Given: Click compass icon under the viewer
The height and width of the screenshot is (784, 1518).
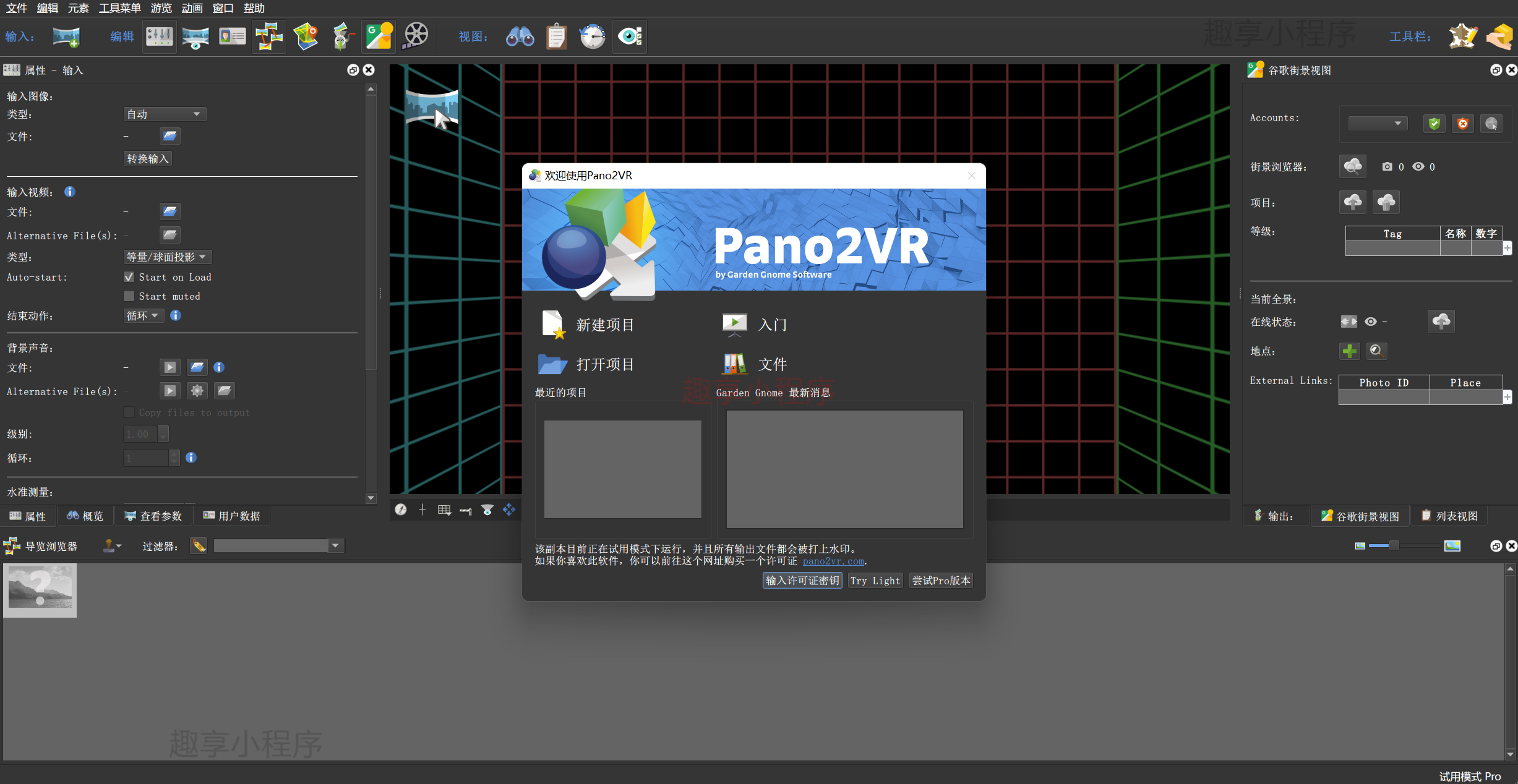Looking at the screenshot, I should (x=401, y=509).
